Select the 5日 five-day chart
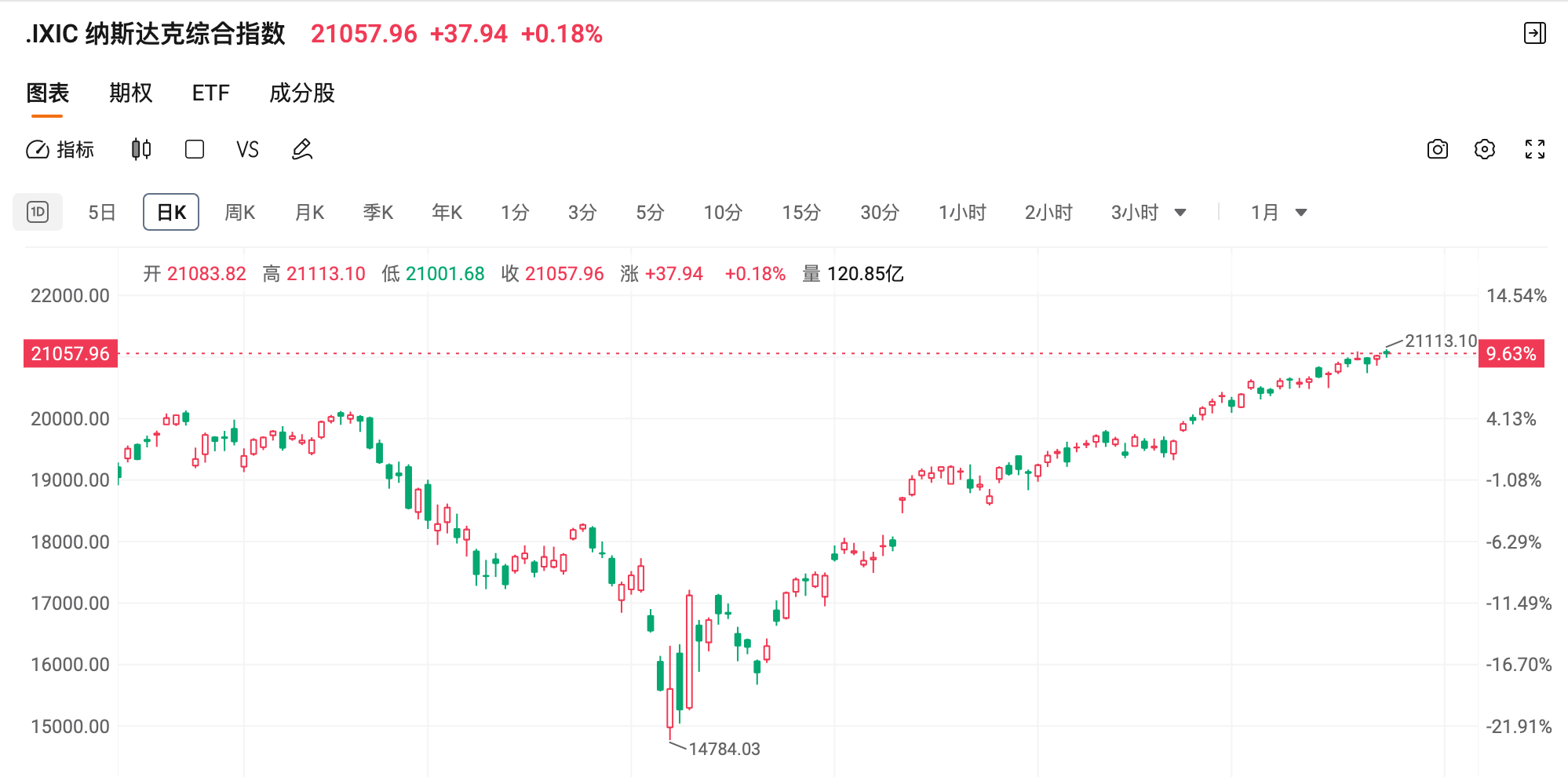Screen dimensions: 1568x777 pyautogui.click(x=101, y=212)
